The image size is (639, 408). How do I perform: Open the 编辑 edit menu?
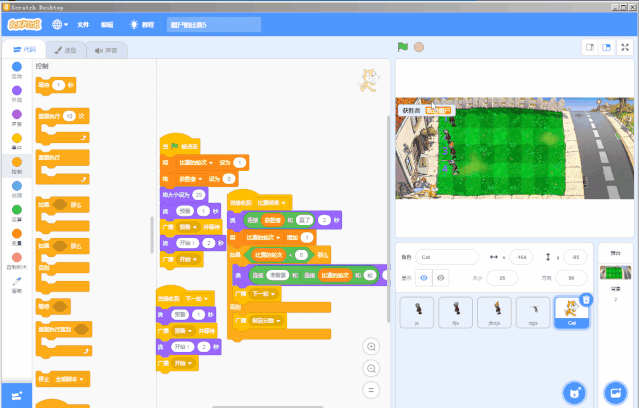click(x=107, y=24)
